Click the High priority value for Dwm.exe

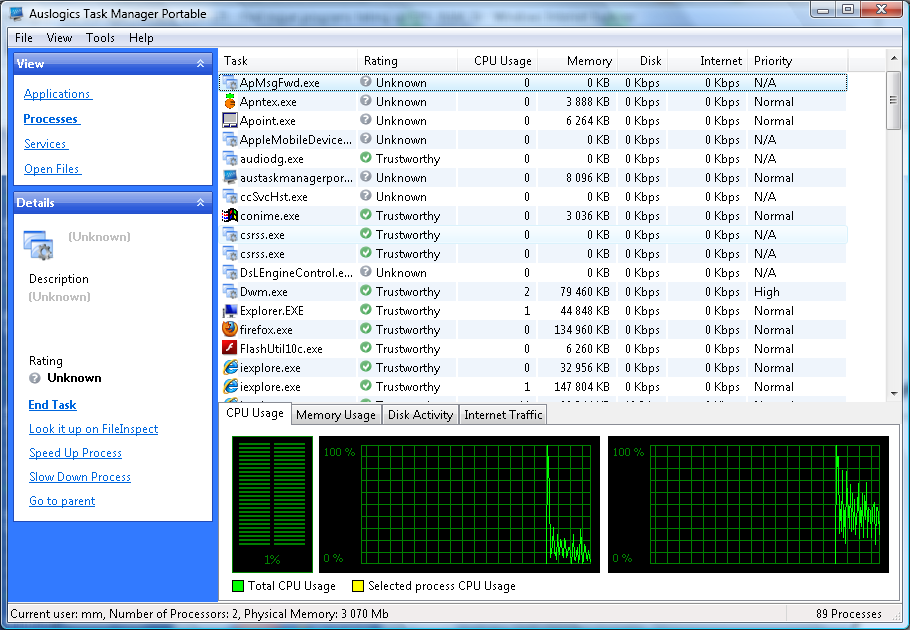(767, 292)
